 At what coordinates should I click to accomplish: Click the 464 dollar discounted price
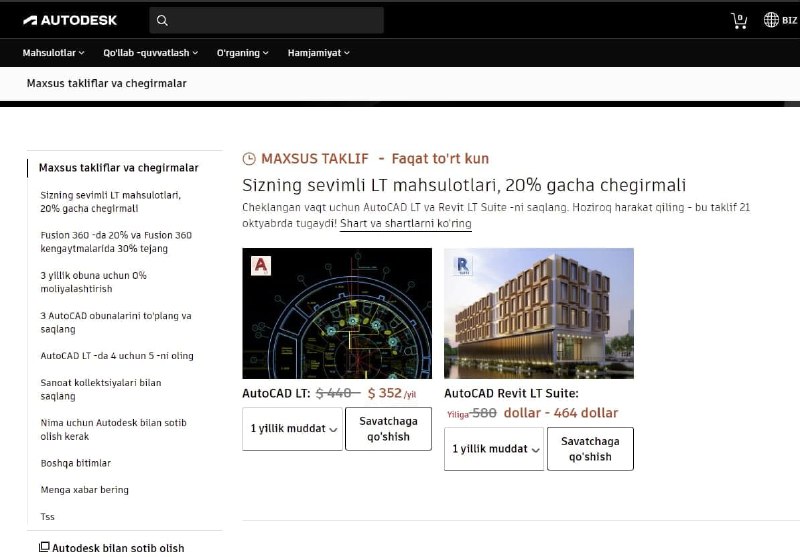(586, 413)
